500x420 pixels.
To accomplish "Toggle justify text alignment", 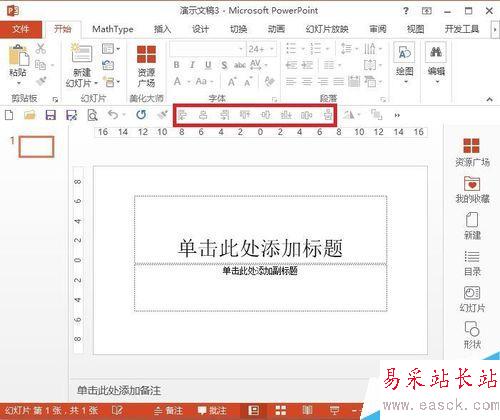I will click(x=338, y=81).
